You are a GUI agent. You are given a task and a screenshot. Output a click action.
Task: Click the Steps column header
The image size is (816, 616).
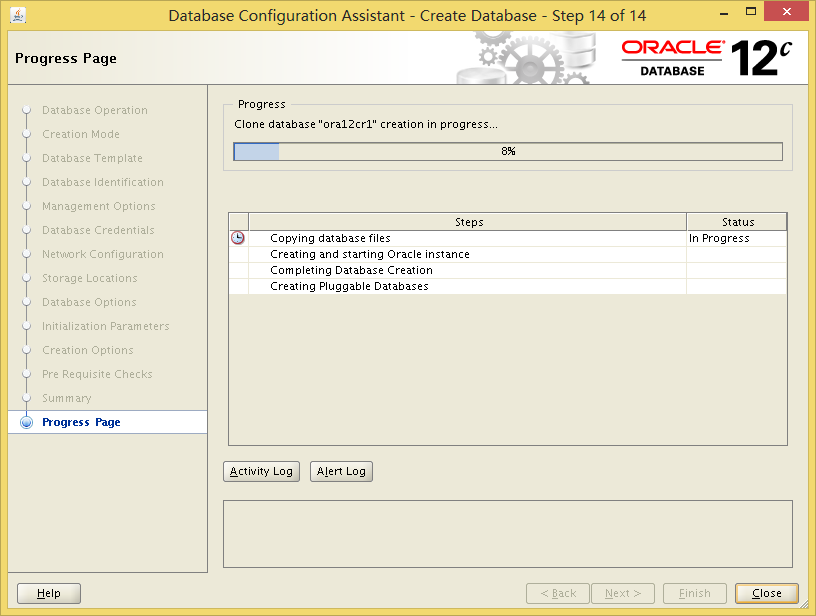[x=468, y=222]
